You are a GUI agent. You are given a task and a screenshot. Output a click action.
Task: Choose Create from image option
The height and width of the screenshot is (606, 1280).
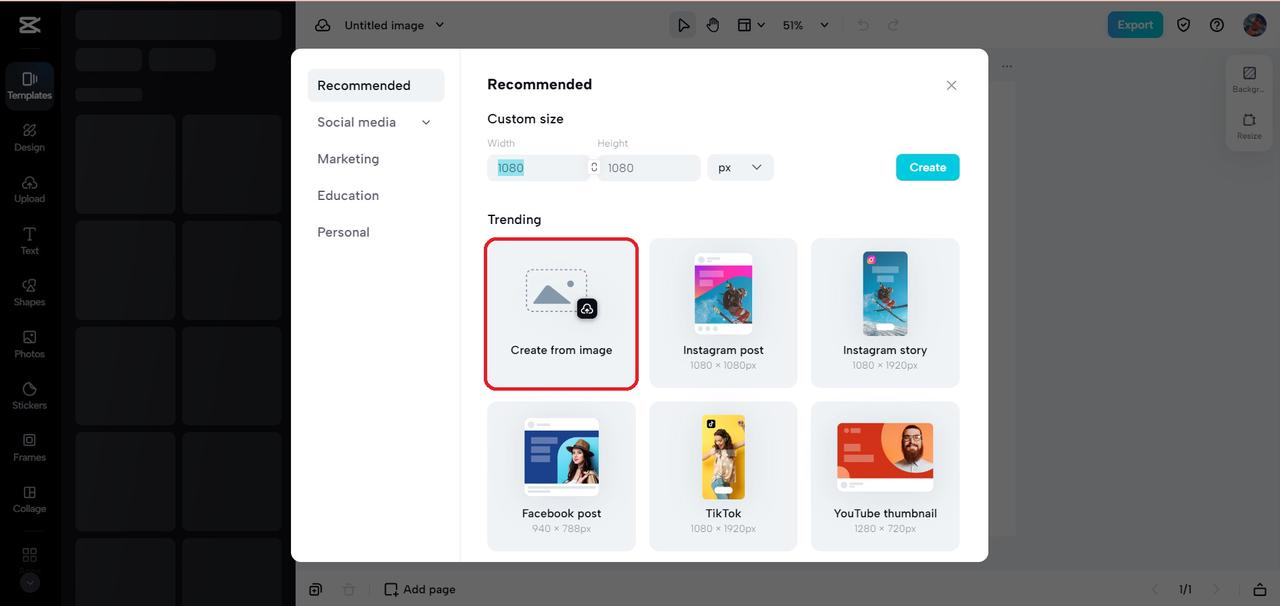[x=561, y=313]
